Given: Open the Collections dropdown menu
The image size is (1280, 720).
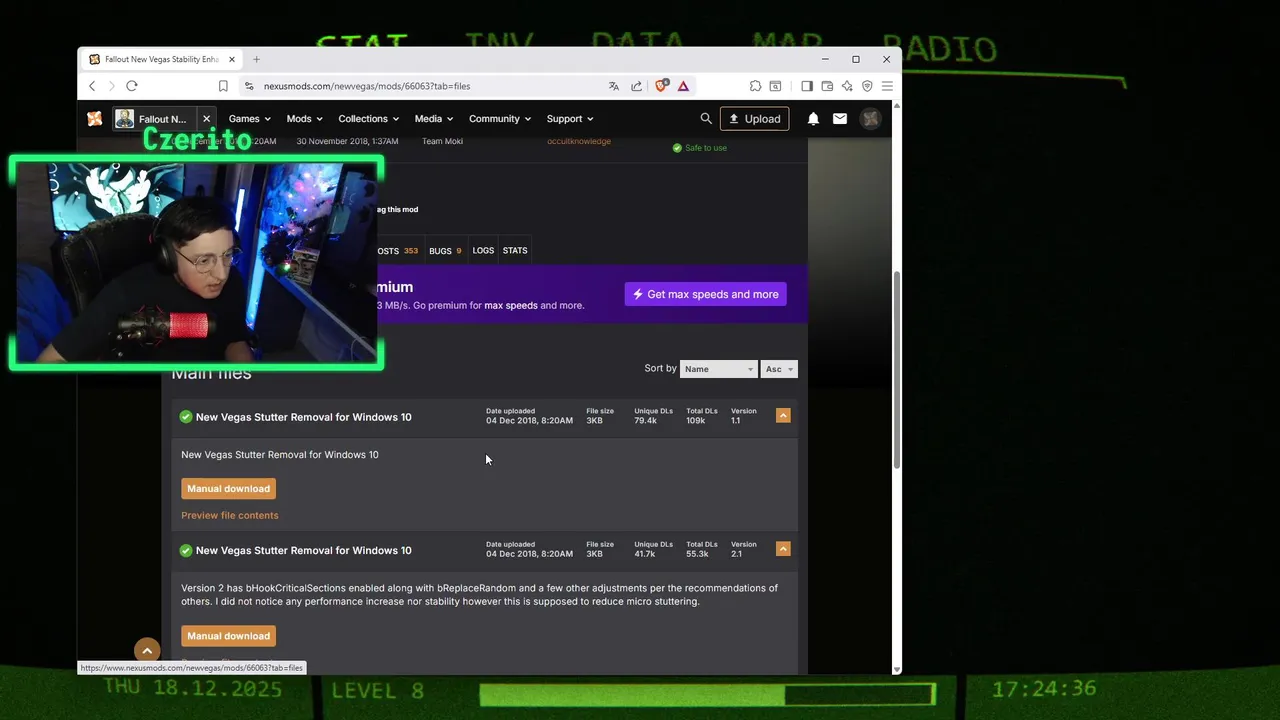Looking at the screenshot, I should point(368,119).
